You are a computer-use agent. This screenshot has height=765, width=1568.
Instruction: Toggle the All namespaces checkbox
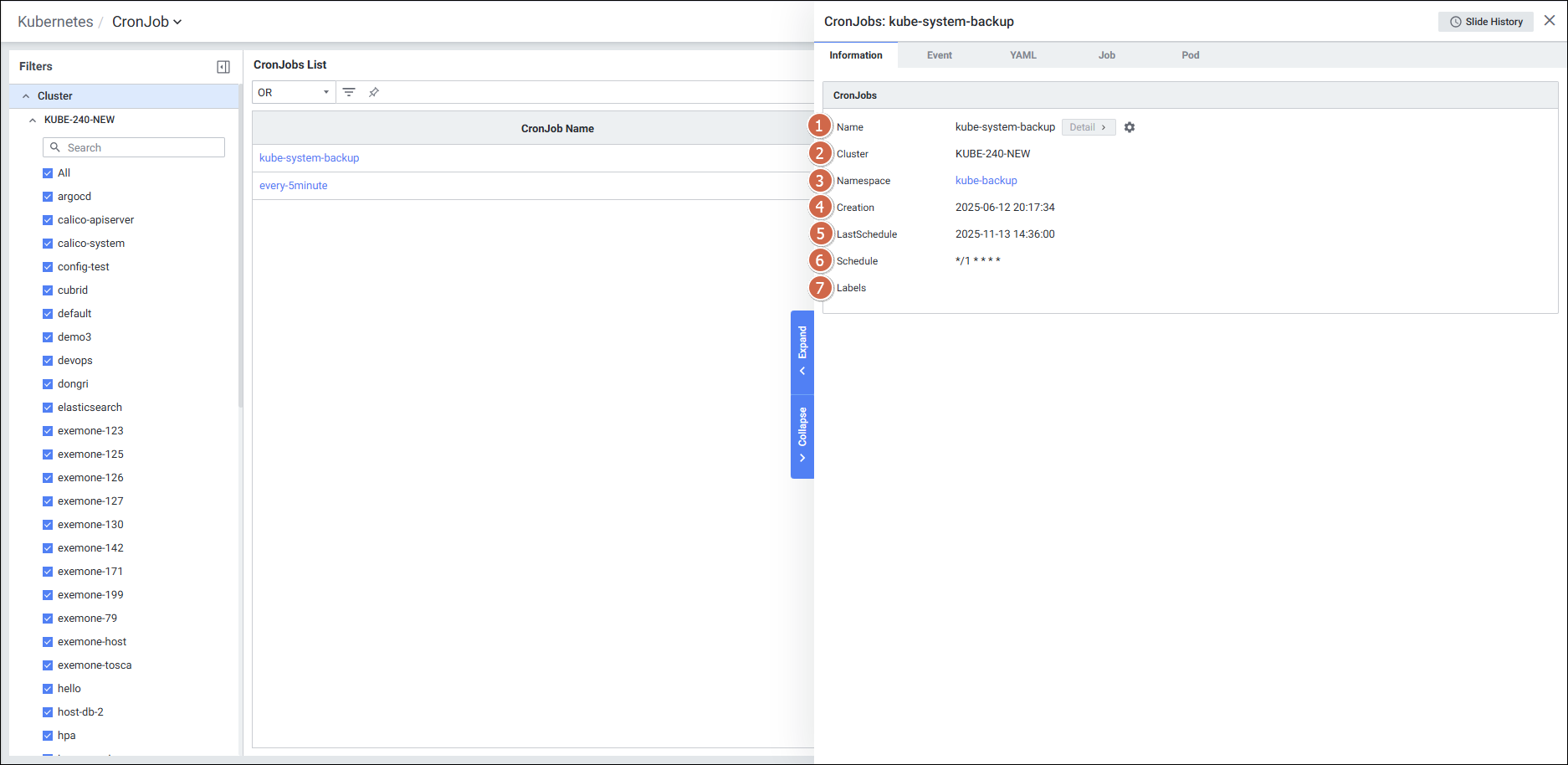tap(48, 173)
